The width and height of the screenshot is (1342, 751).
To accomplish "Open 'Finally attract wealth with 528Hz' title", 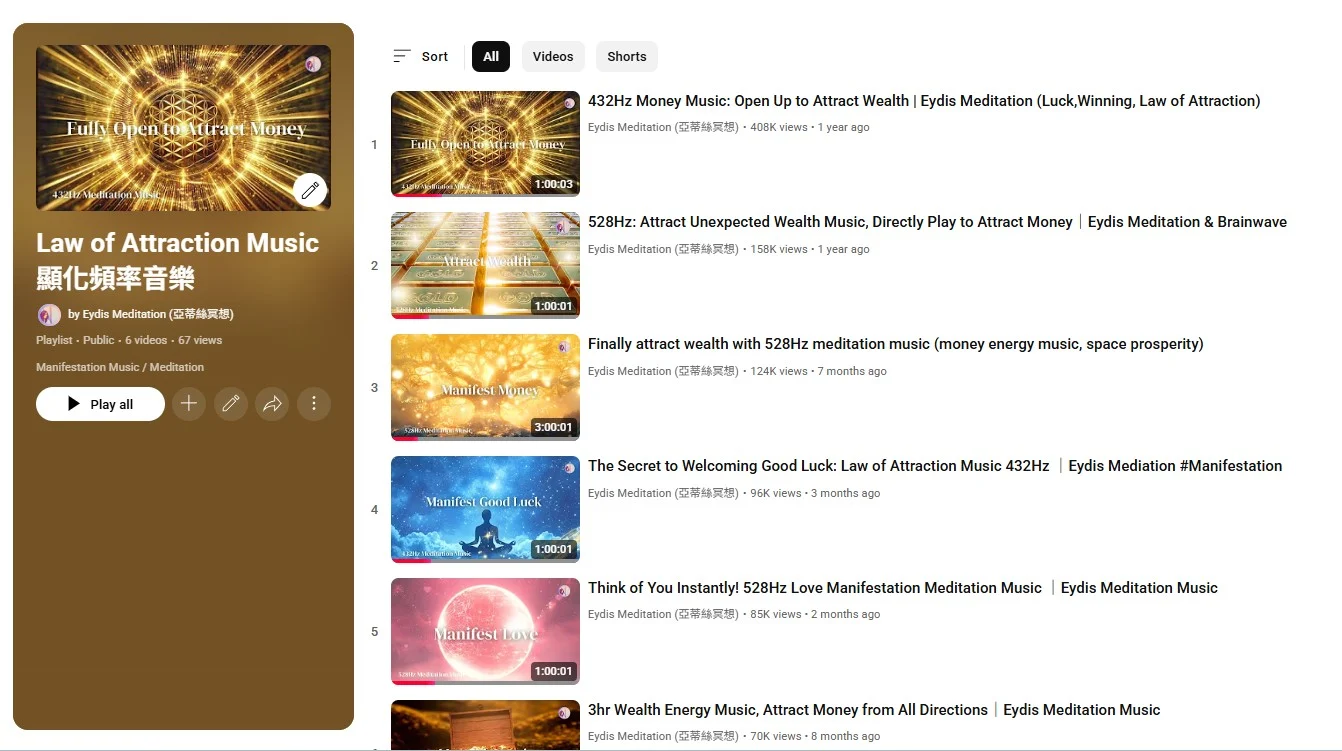I will coord(896,344).
